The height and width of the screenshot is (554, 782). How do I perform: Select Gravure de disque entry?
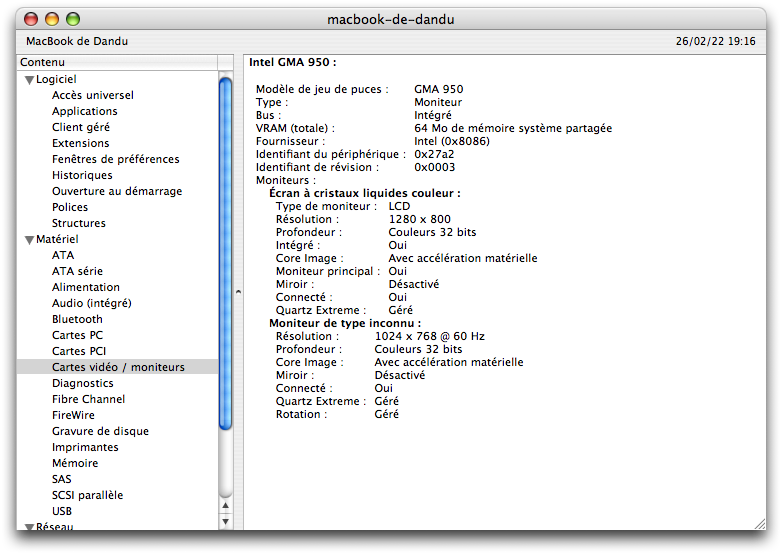[x=100, y=431]
